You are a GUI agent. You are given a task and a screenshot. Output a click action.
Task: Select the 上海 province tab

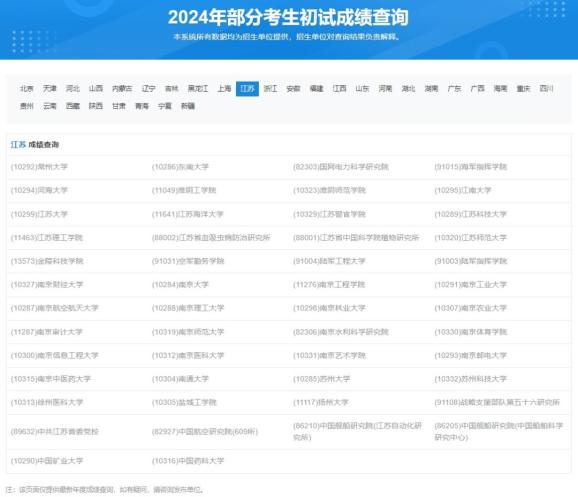pos(224,88)
